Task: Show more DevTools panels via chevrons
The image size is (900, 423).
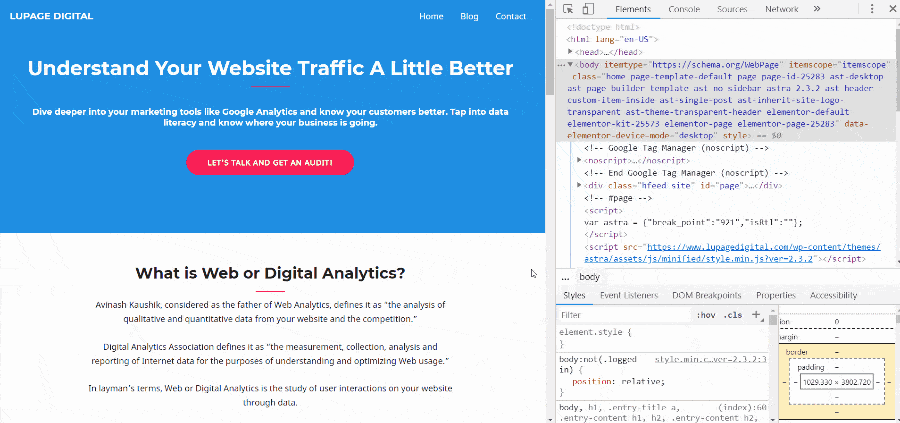Action: pos(817,9)
